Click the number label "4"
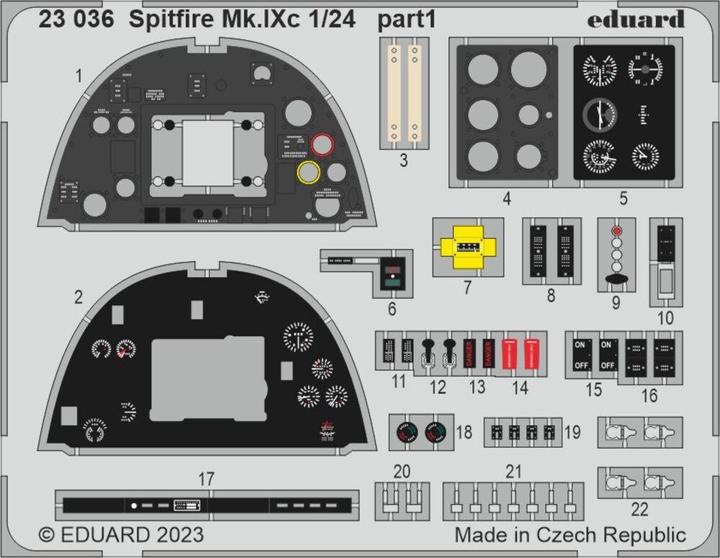Viewport: 720px width, 558px height. [x=507, y=198]
